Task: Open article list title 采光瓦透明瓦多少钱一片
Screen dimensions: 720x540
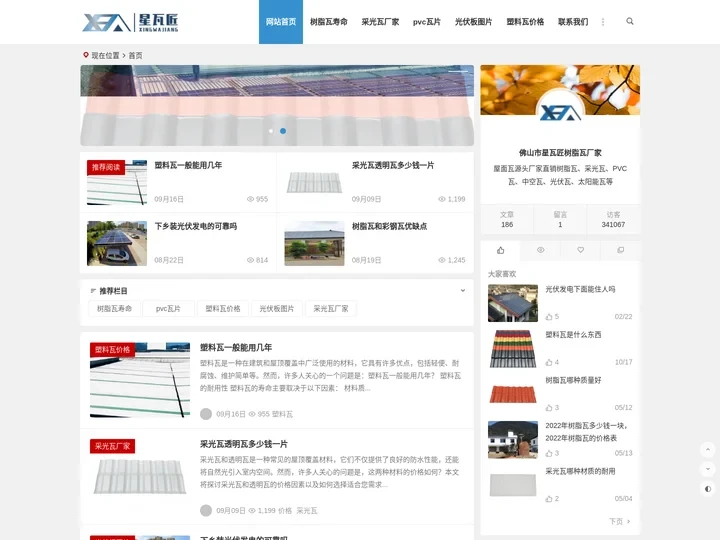Action: (x=243, y=444)
